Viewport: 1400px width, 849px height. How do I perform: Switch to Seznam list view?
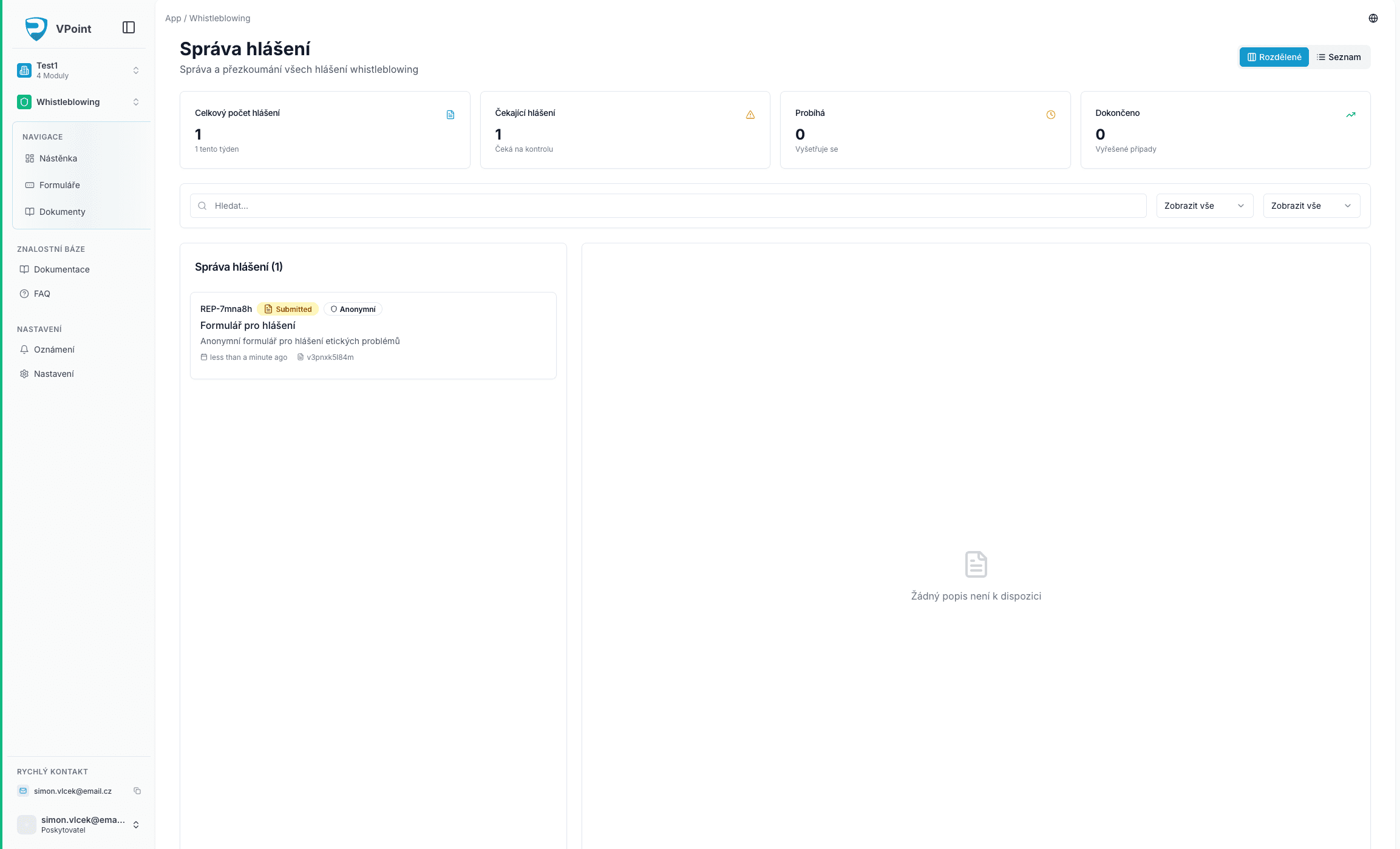point(1339,57)
